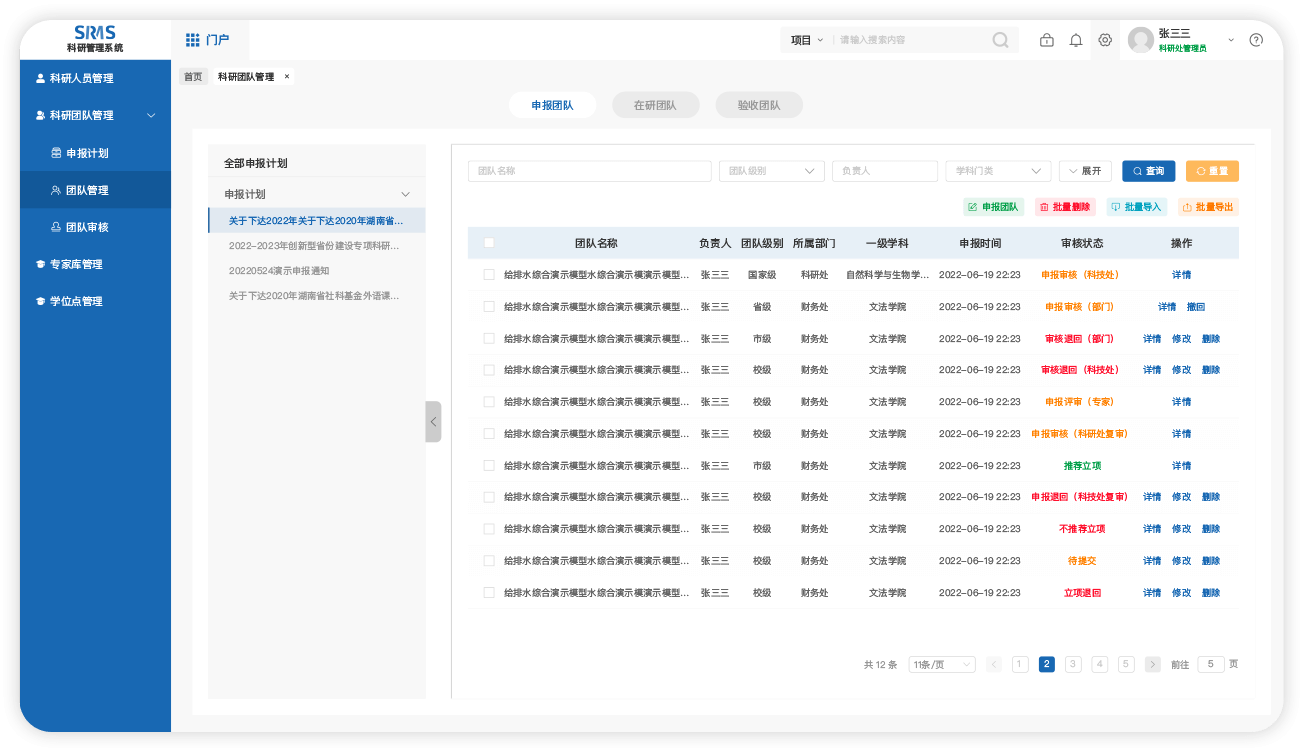Check the row with status 不推荐立项
Viewport: 1304px width, 752px height.
coord(489,528)
